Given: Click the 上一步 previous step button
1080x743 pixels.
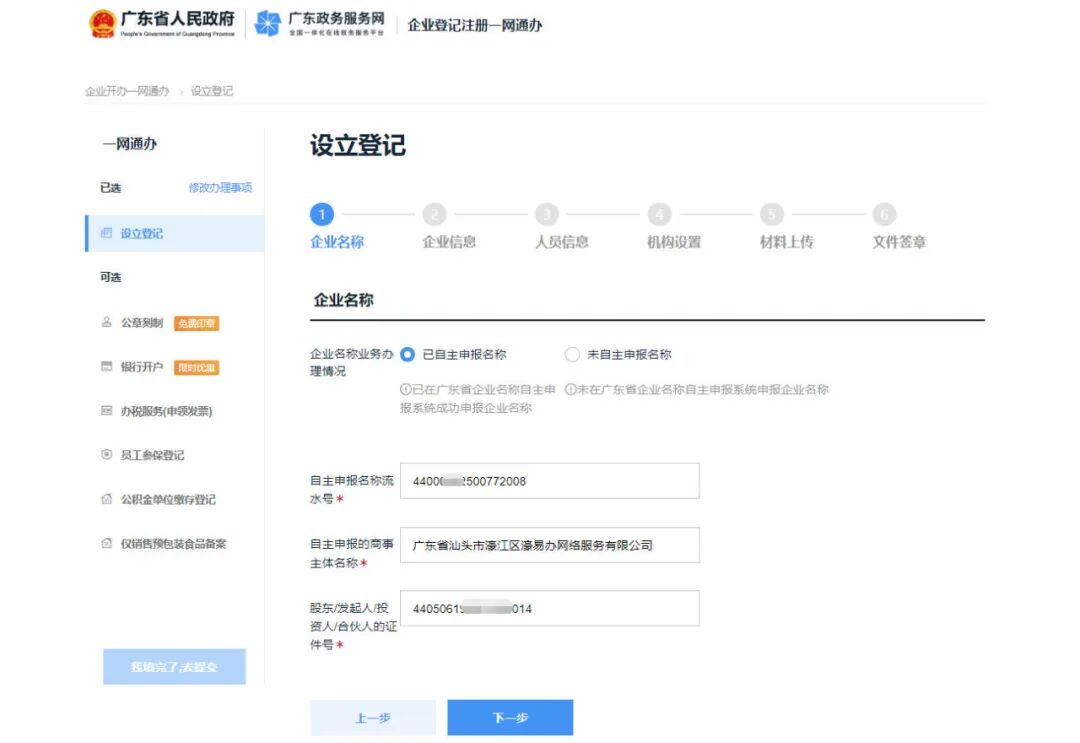Looking at the screenshot, I should tap(373, 717).
